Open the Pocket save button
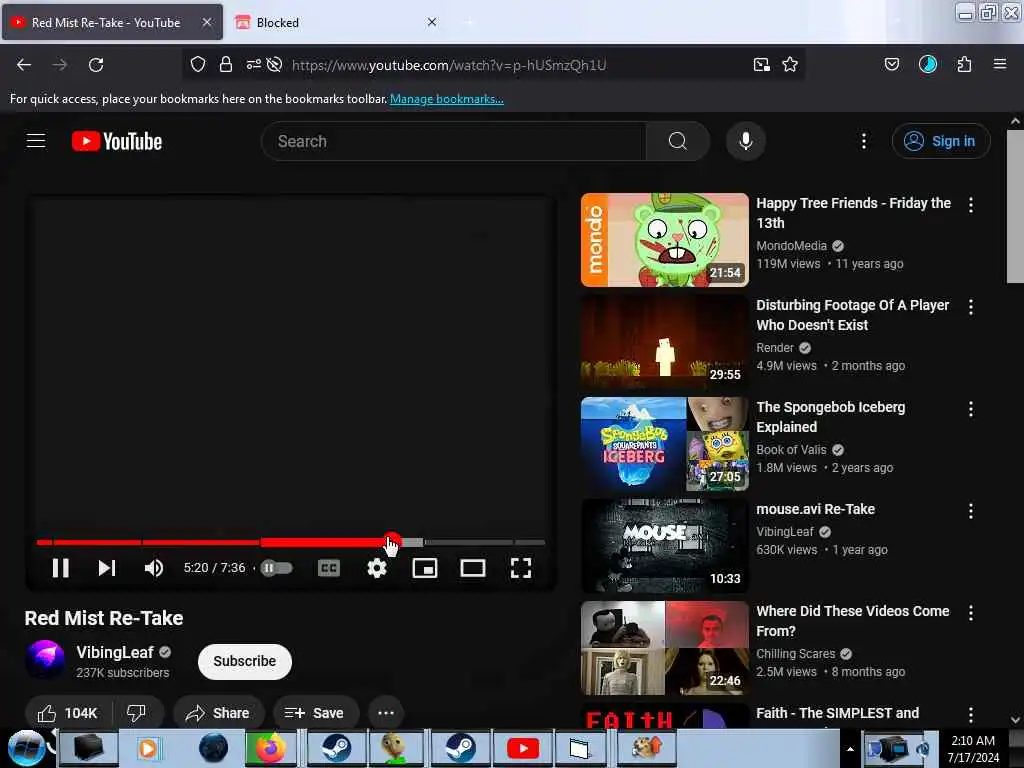Screen dimensions: 1024x768 coord(891,64)
